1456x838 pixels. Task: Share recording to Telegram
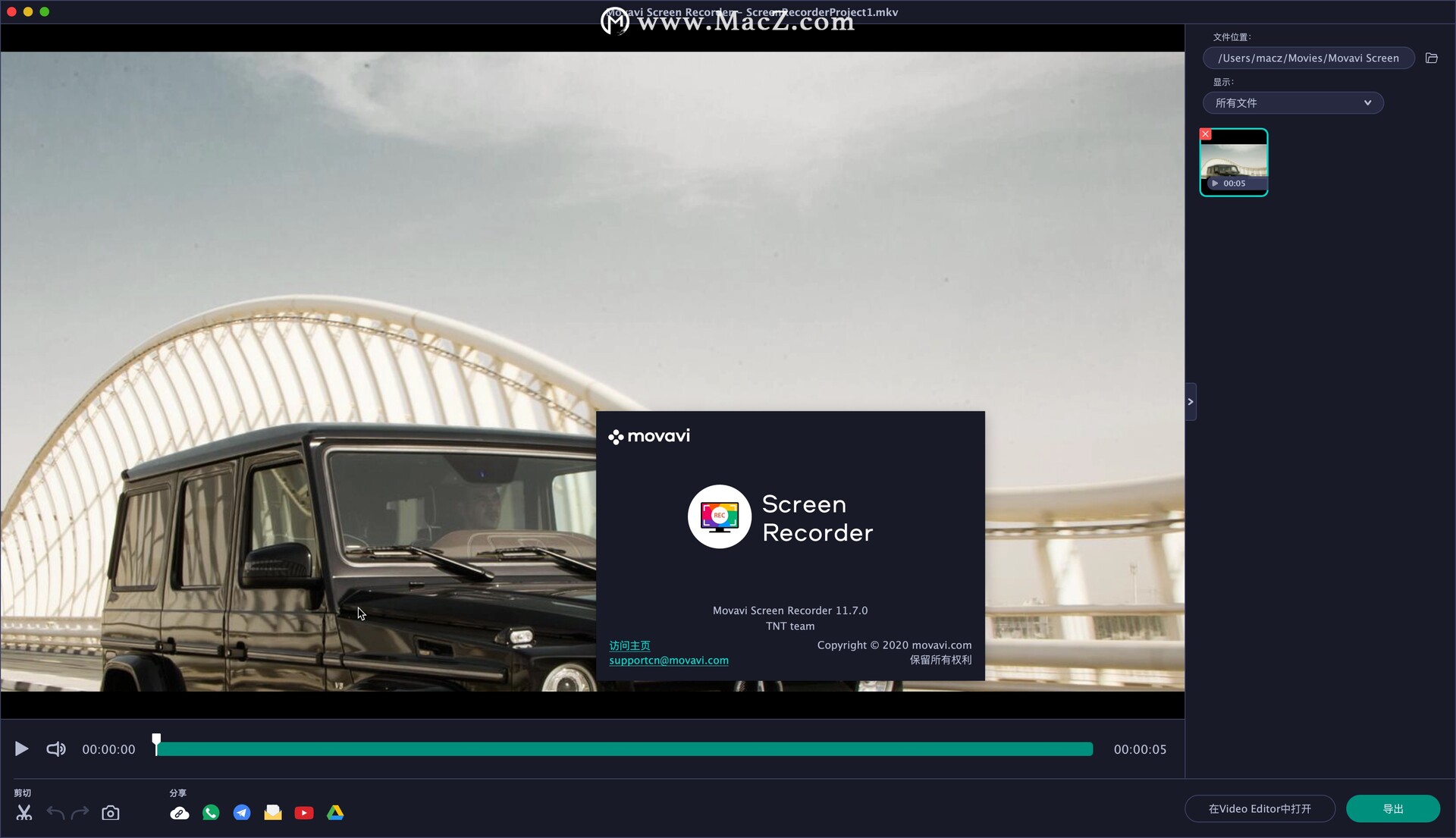[x=242, y=813]
